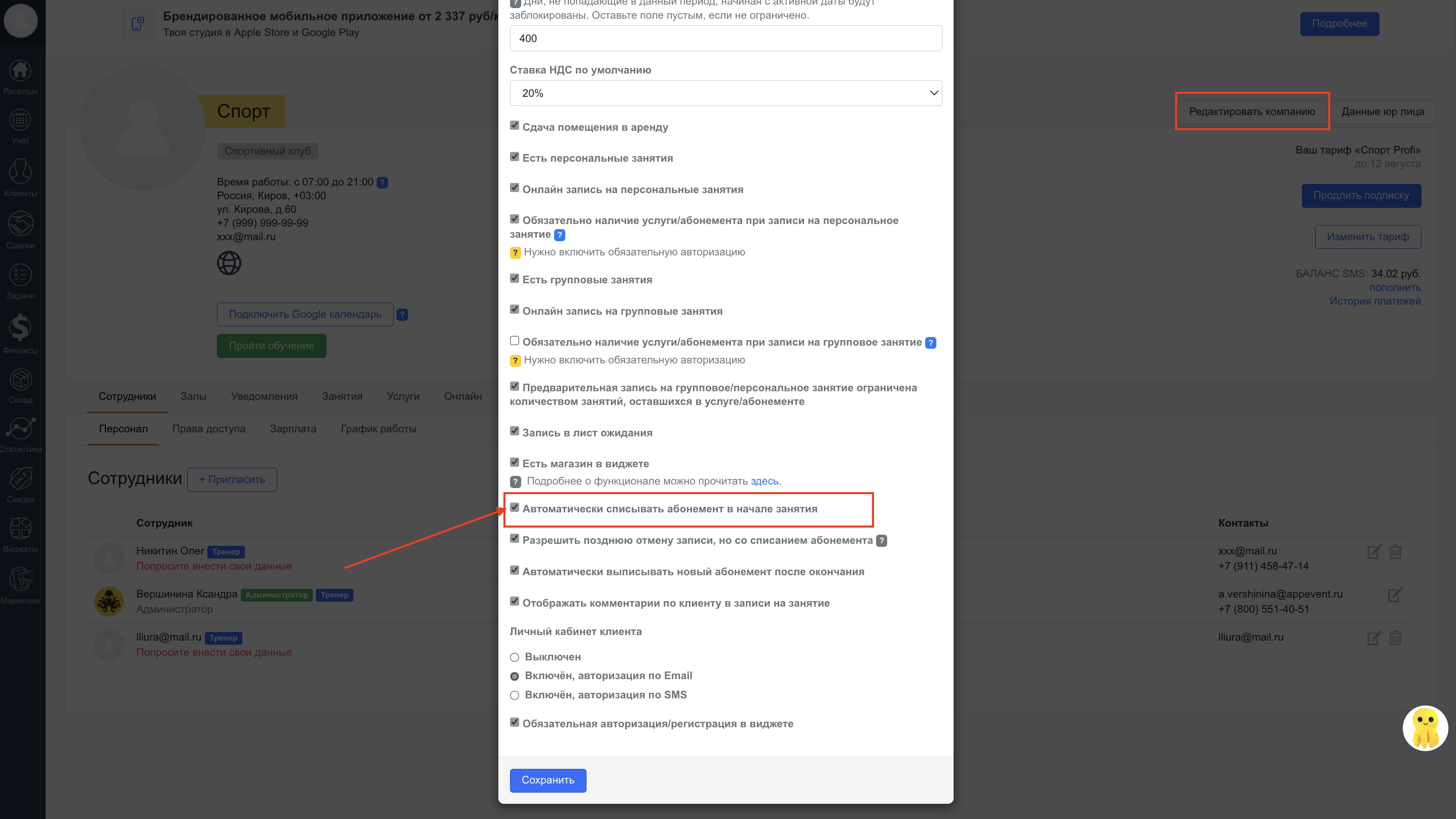Open the Финансы dollar icon
1456x819 pixels.
(20, 328)
